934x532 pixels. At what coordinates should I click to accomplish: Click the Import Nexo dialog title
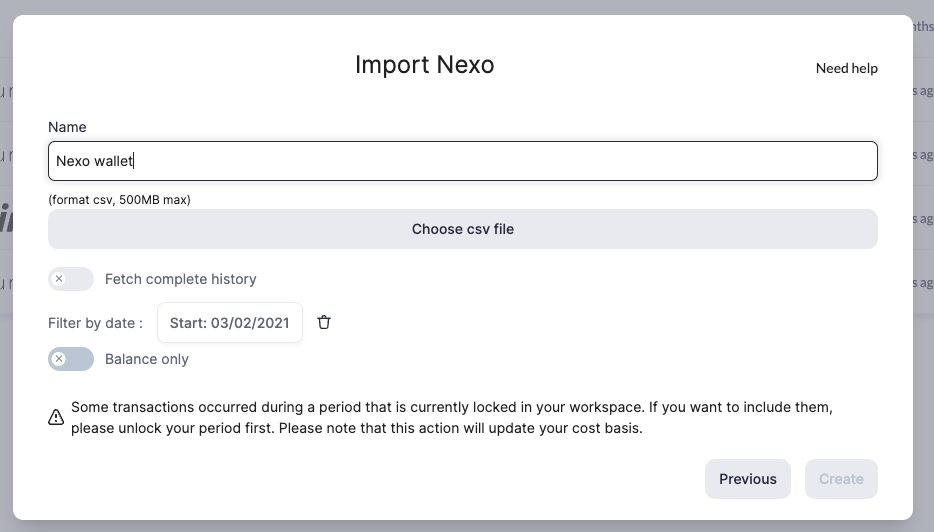pos(425,64)
